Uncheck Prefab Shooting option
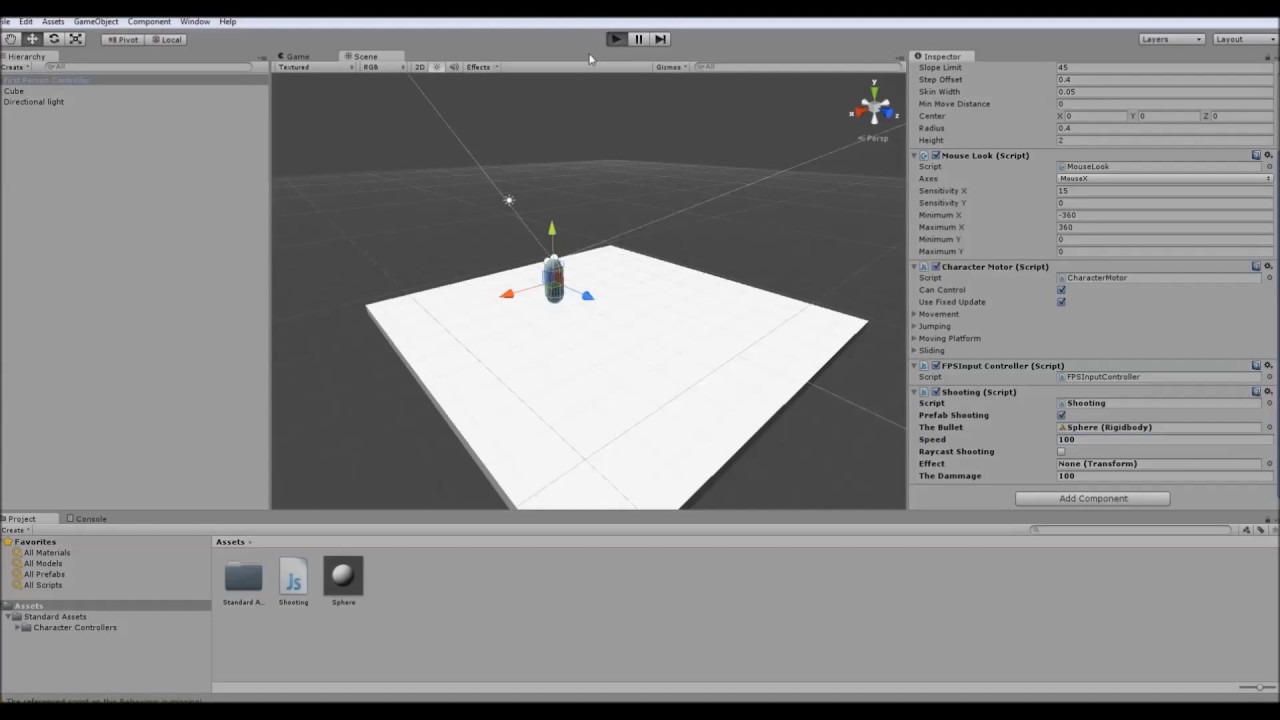 point(1061,415)
